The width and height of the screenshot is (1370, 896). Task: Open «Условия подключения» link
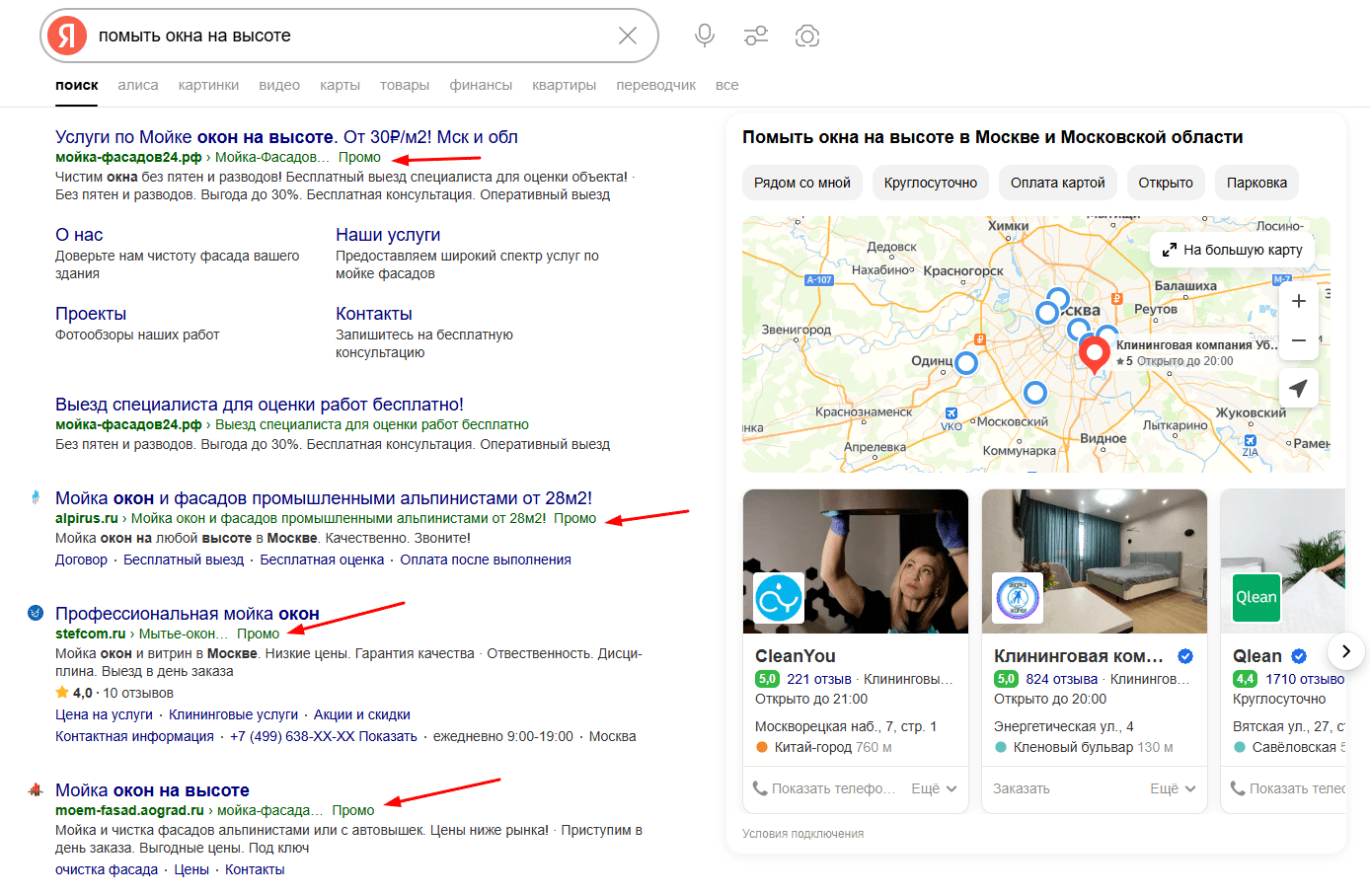pos(802,834)
